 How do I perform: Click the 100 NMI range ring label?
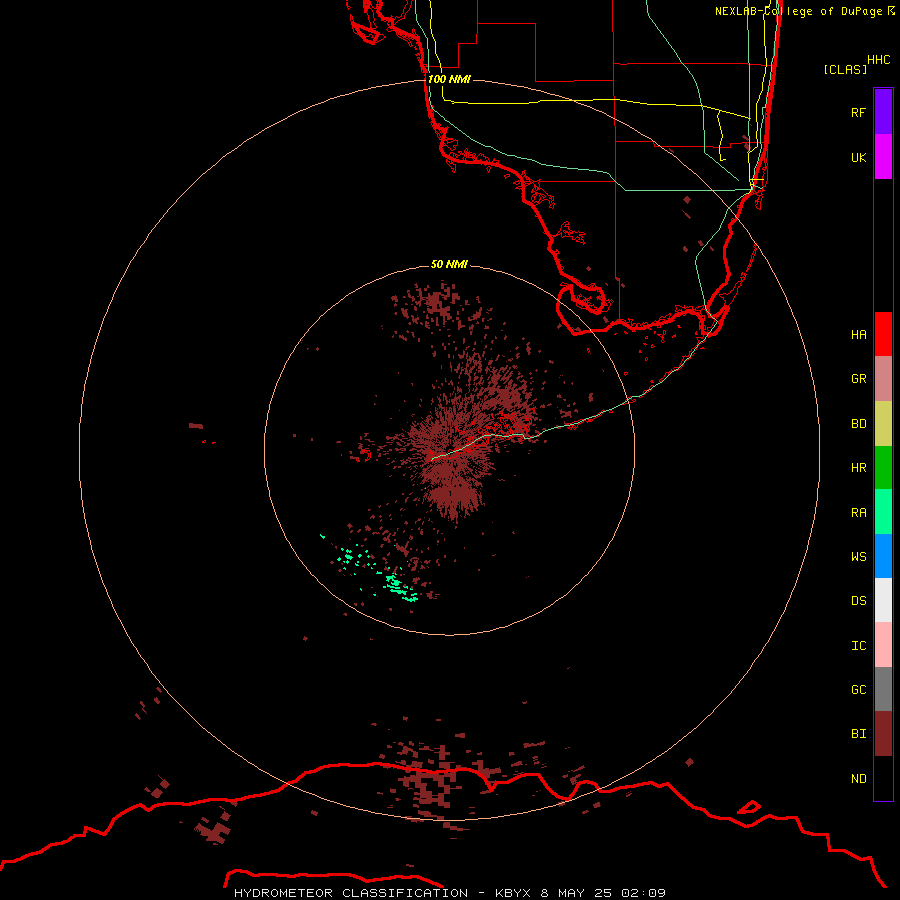[449, 79]
